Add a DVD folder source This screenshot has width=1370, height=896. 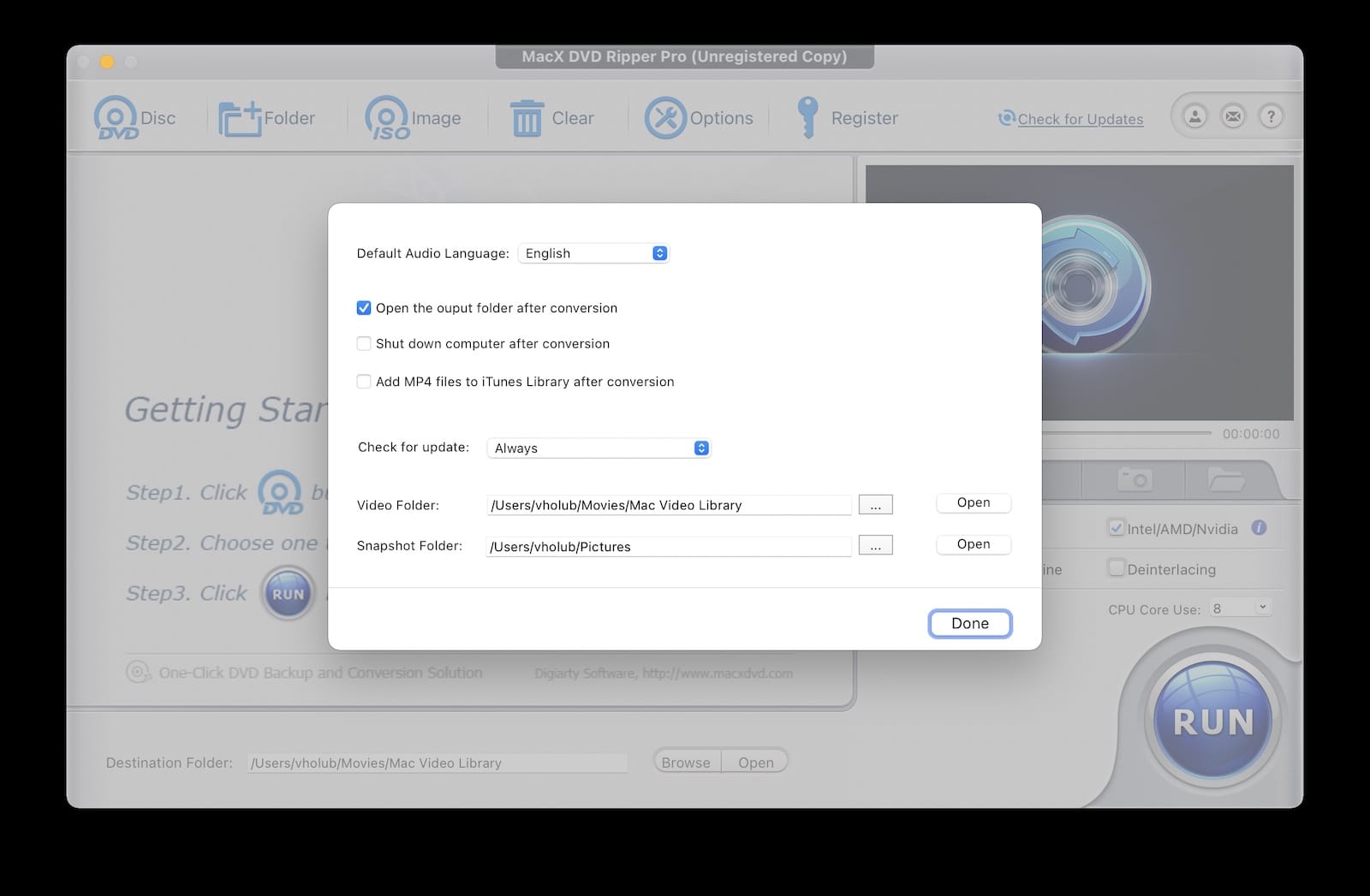click(266, 118)
